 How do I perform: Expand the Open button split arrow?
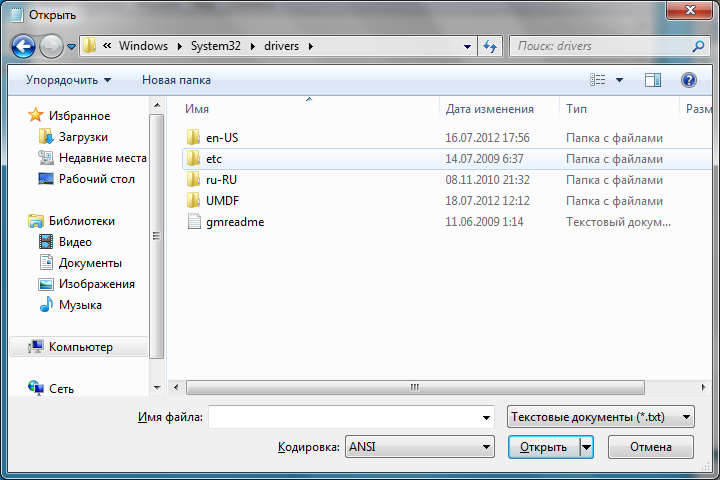pos(587,447)
